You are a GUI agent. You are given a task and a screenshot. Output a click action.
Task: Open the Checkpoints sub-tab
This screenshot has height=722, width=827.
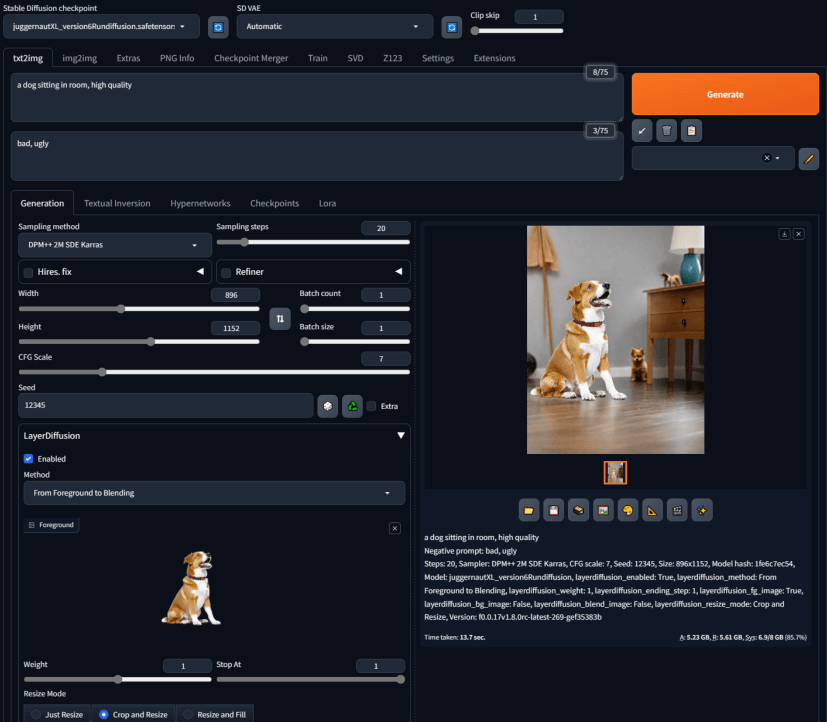[x=274, y=203]
